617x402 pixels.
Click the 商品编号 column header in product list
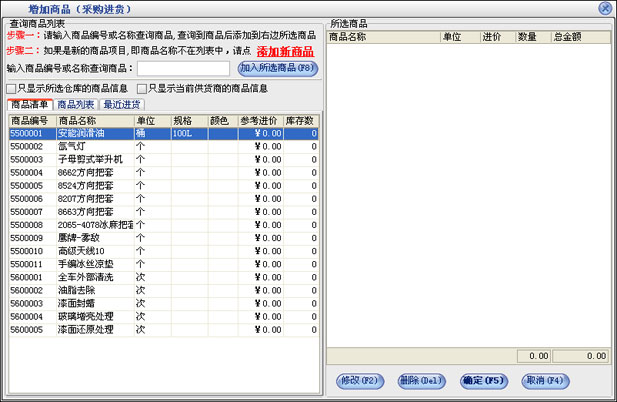31,120
